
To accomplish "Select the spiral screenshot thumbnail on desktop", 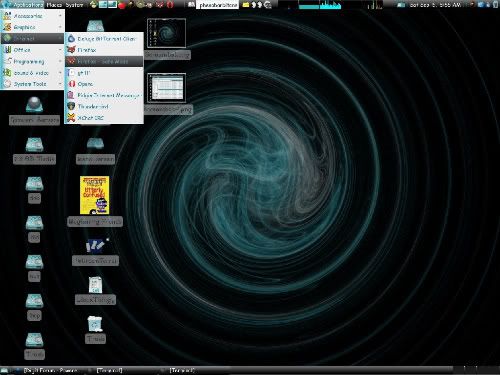I will 166,33.
